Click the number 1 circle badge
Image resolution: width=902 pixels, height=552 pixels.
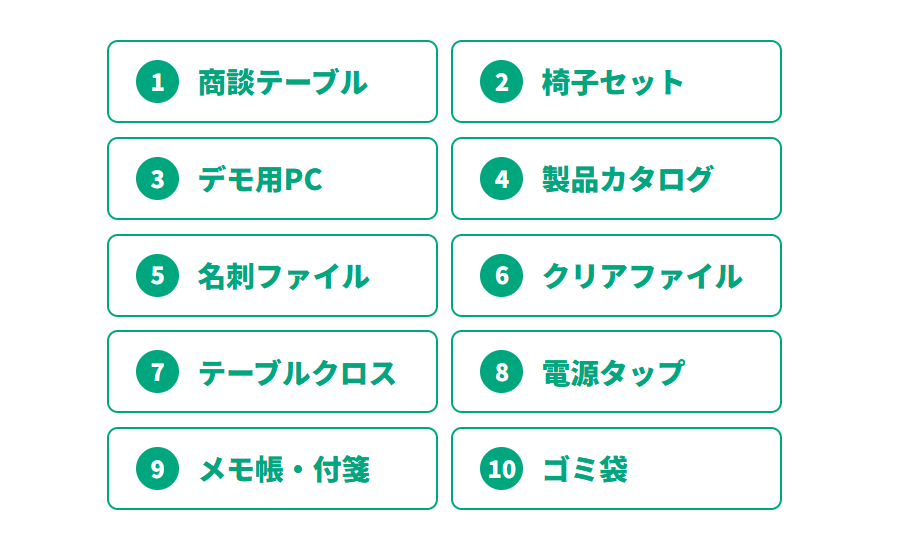pyautogui.click(x=157, y=82)
